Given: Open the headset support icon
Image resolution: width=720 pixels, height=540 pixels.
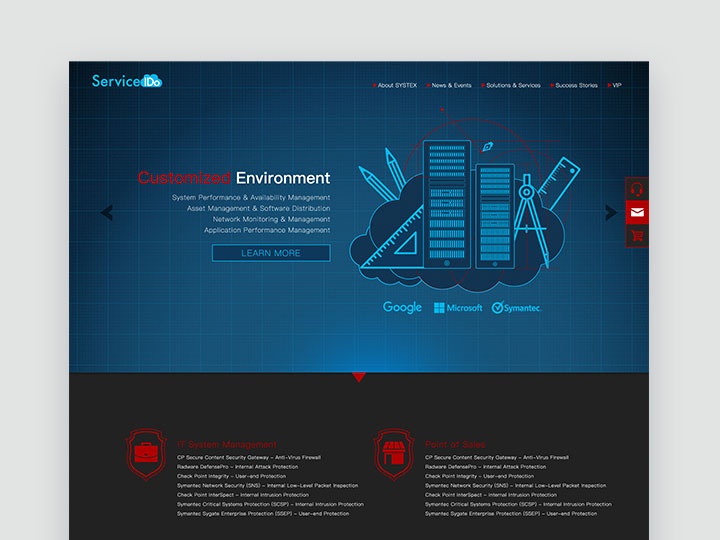Looking at the screenshot, I should 637,189.
